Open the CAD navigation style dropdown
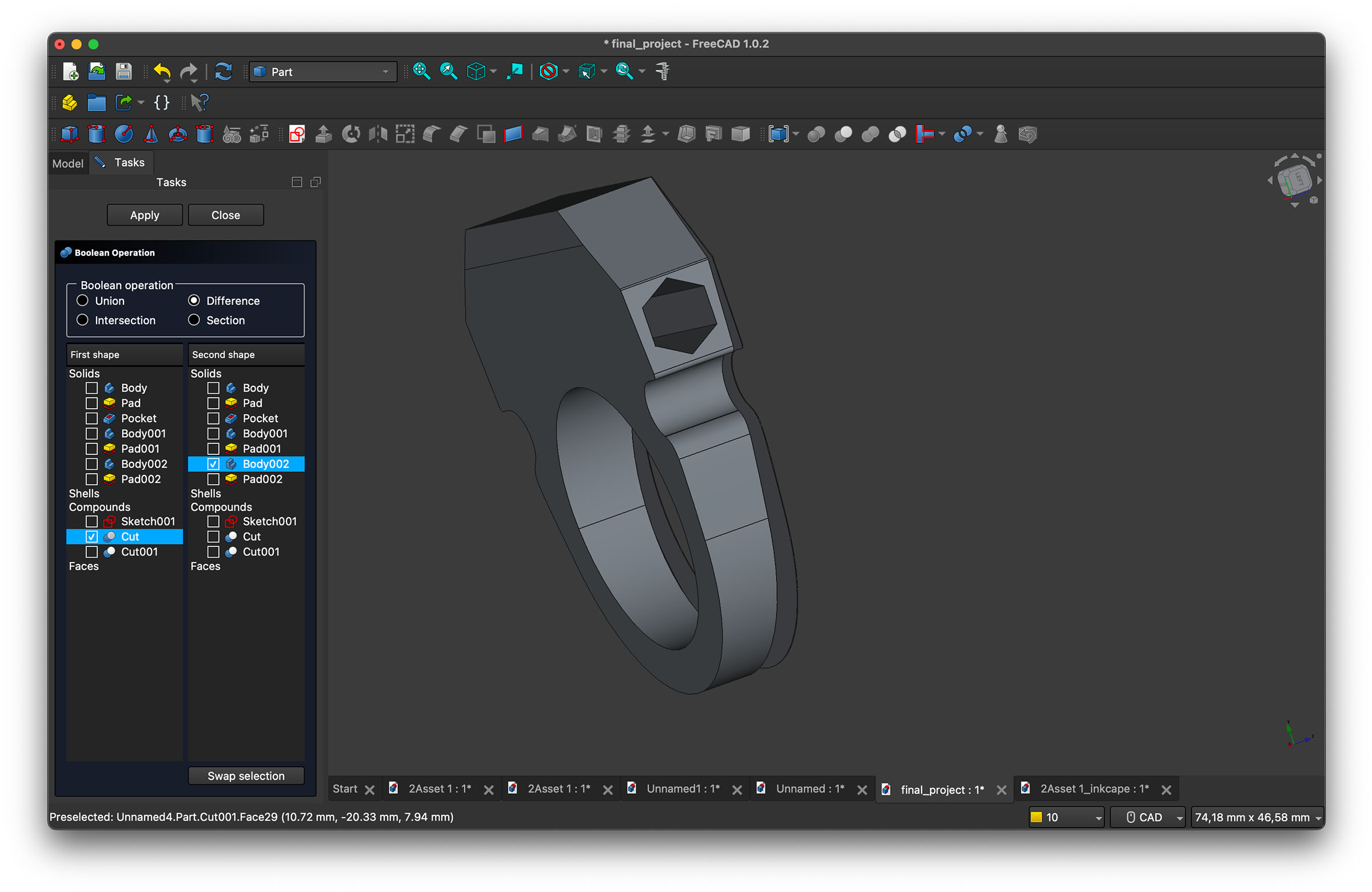The image size is (1372, 892). pyautogui.click(x=1147, y=817)
